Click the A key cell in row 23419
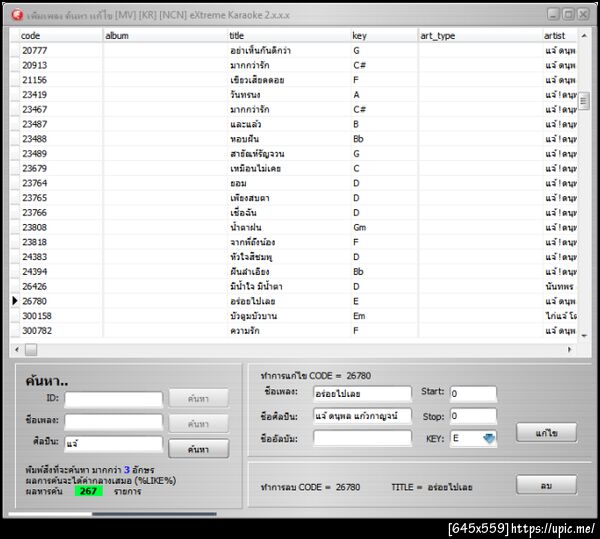Image resolution: width=600 pixels, height=539 pixels. 385,95
